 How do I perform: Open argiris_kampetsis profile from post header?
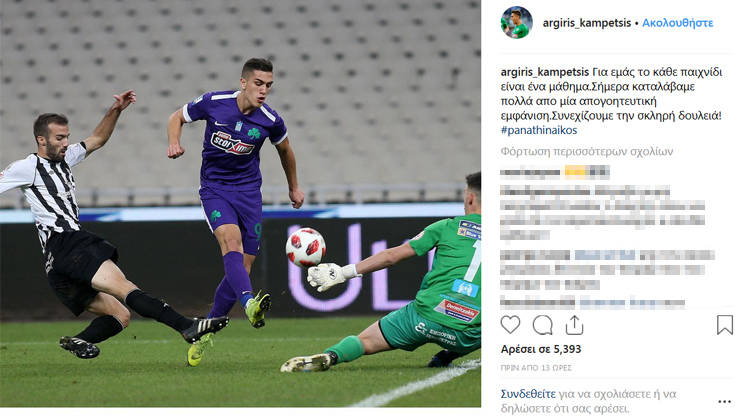click(587, 23)
